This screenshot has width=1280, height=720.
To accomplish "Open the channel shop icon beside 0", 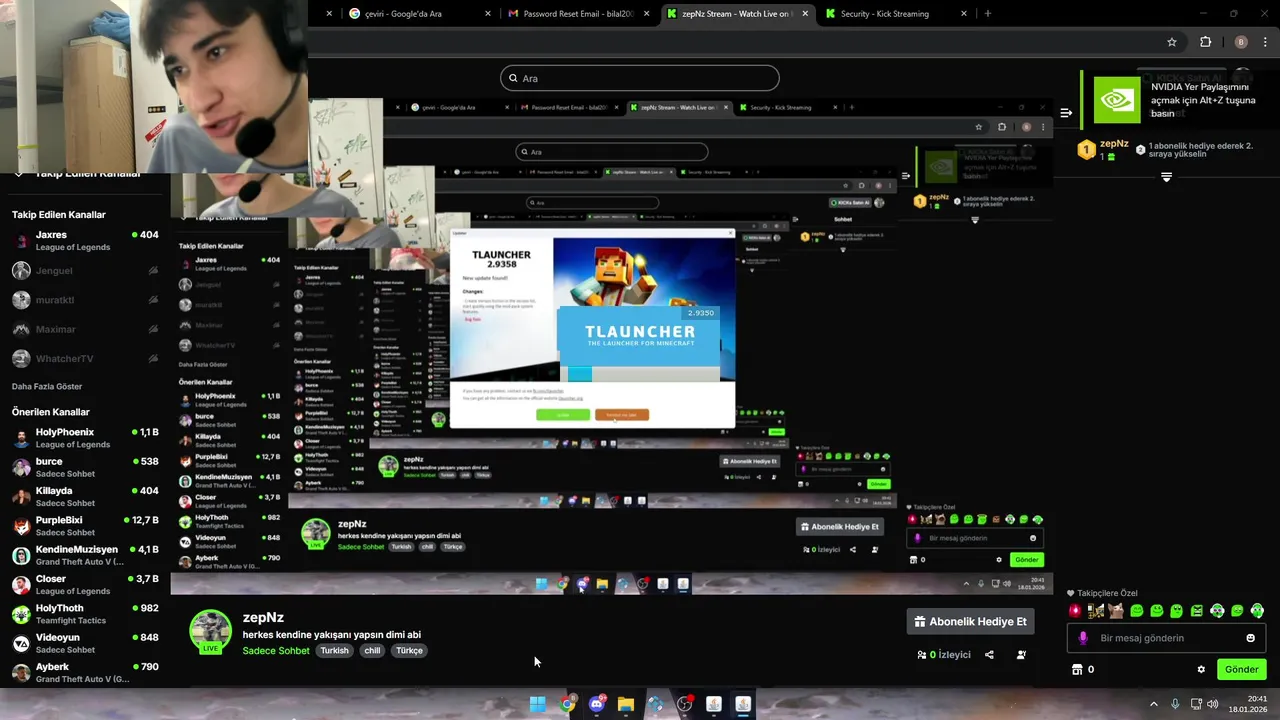I will (1077, 670).
